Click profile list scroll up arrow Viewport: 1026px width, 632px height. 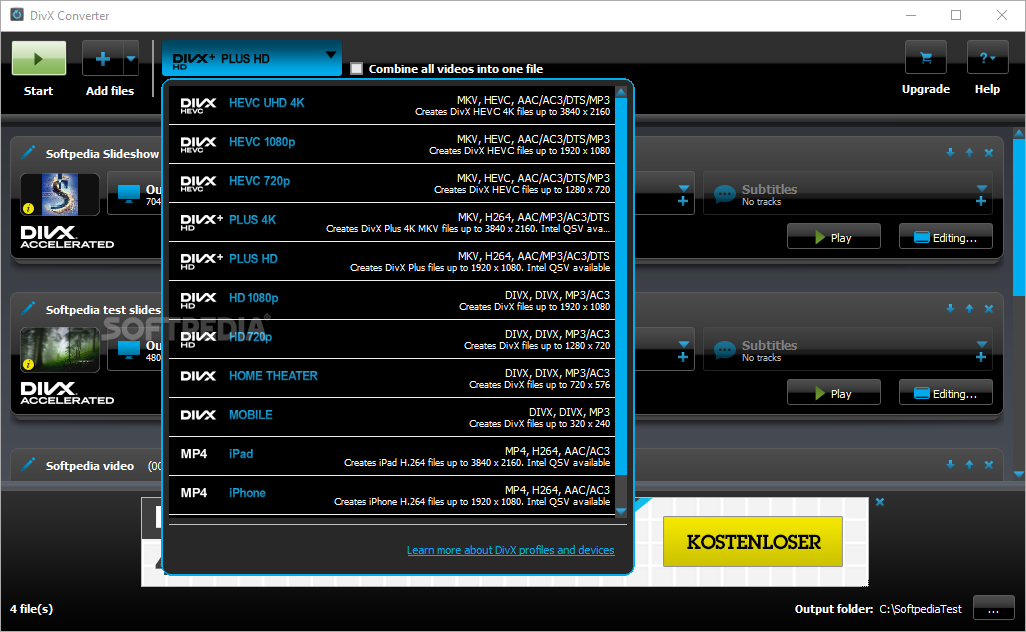(x=622, y=92)
